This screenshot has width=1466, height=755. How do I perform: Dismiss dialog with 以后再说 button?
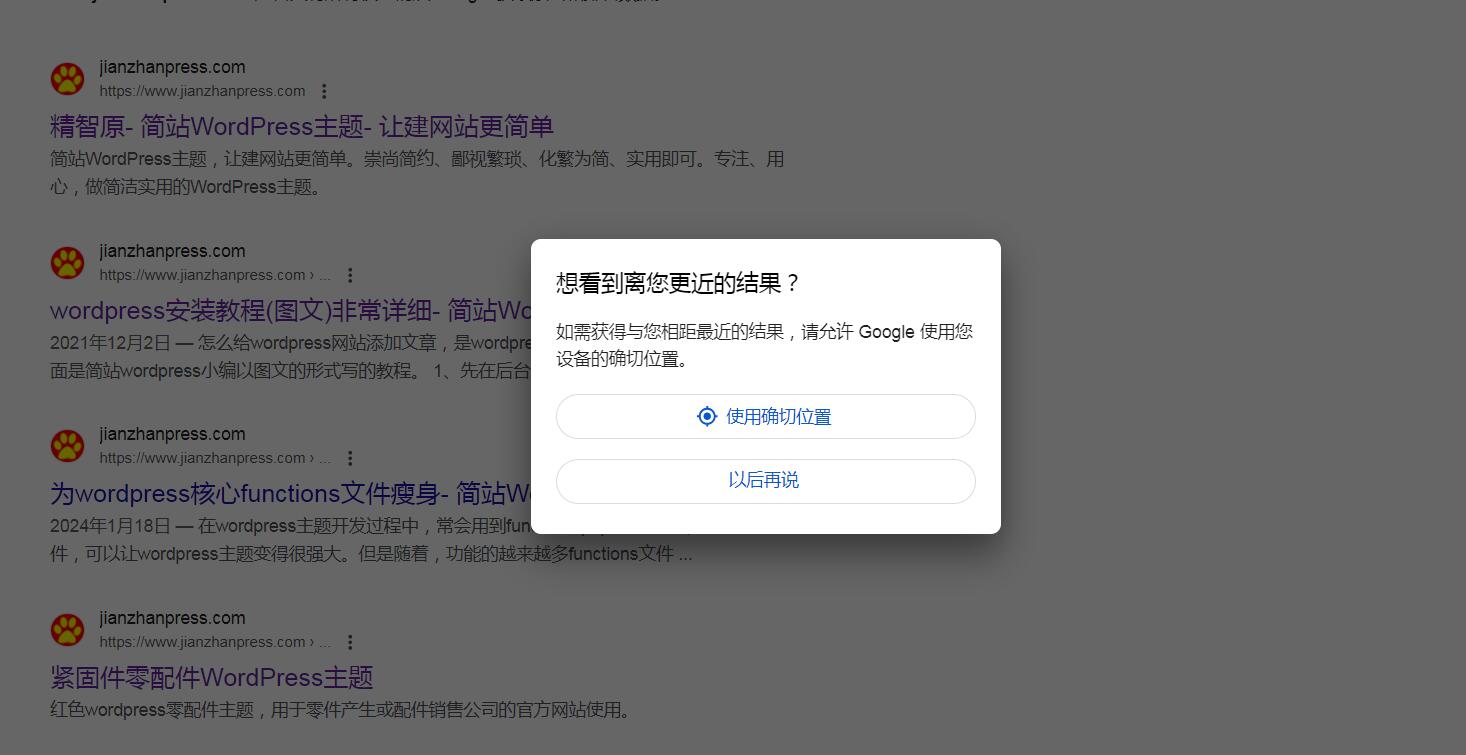tap(765, 481)
